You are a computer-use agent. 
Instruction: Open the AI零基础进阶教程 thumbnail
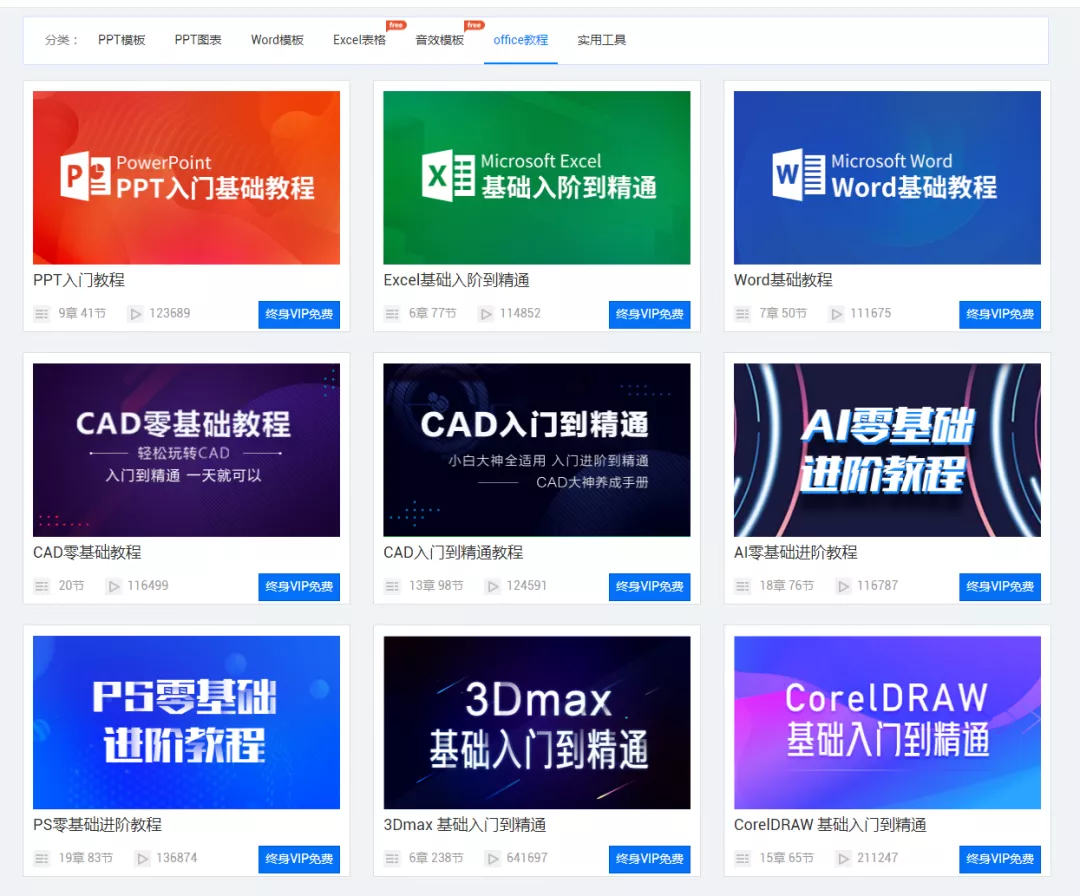click(x=887, y=450)
